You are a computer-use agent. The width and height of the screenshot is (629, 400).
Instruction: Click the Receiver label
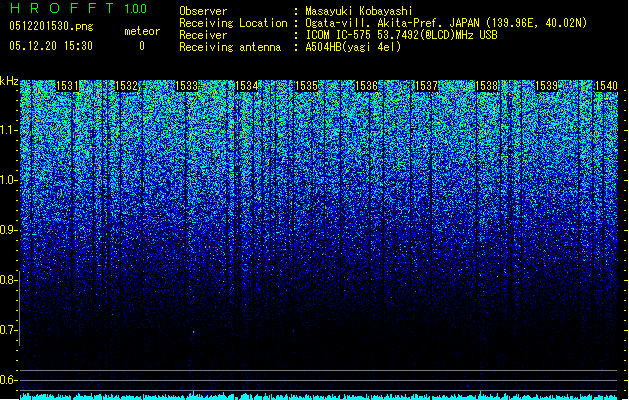pyautogui.click(x=203, y=35)
